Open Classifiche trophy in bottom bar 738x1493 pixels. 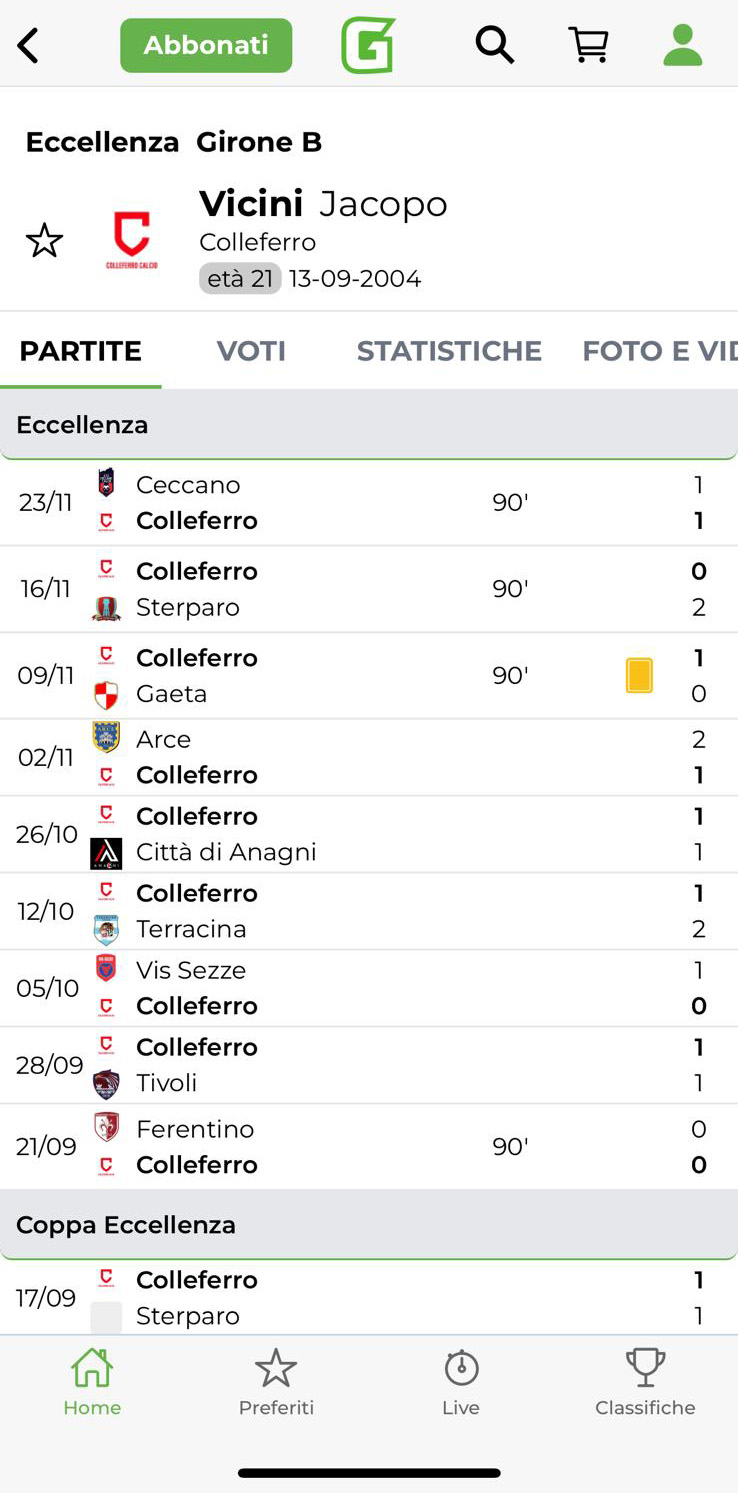point(645,1381)
